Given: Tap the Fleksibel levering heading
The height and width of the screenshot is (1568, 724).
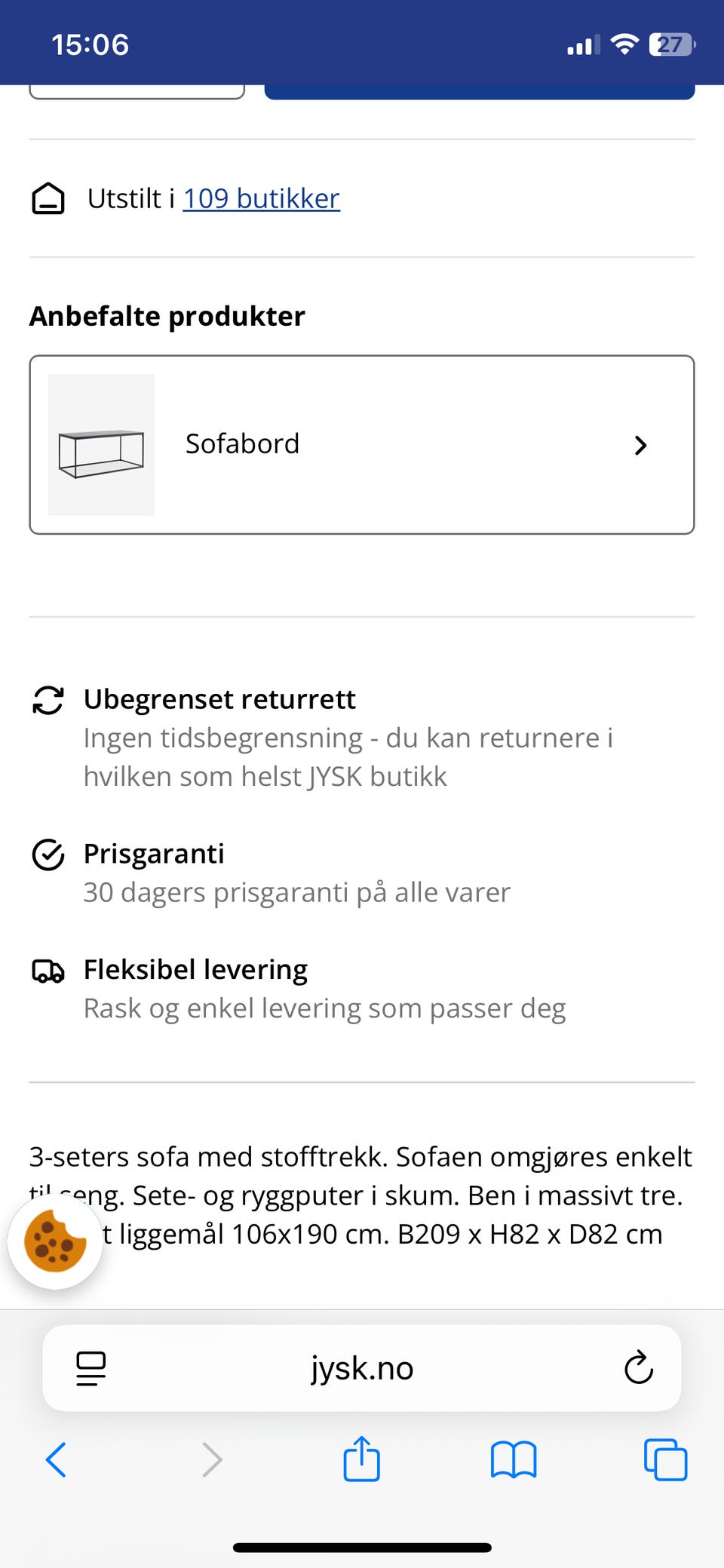Looking at the screenshot, I should coord(195,970).
